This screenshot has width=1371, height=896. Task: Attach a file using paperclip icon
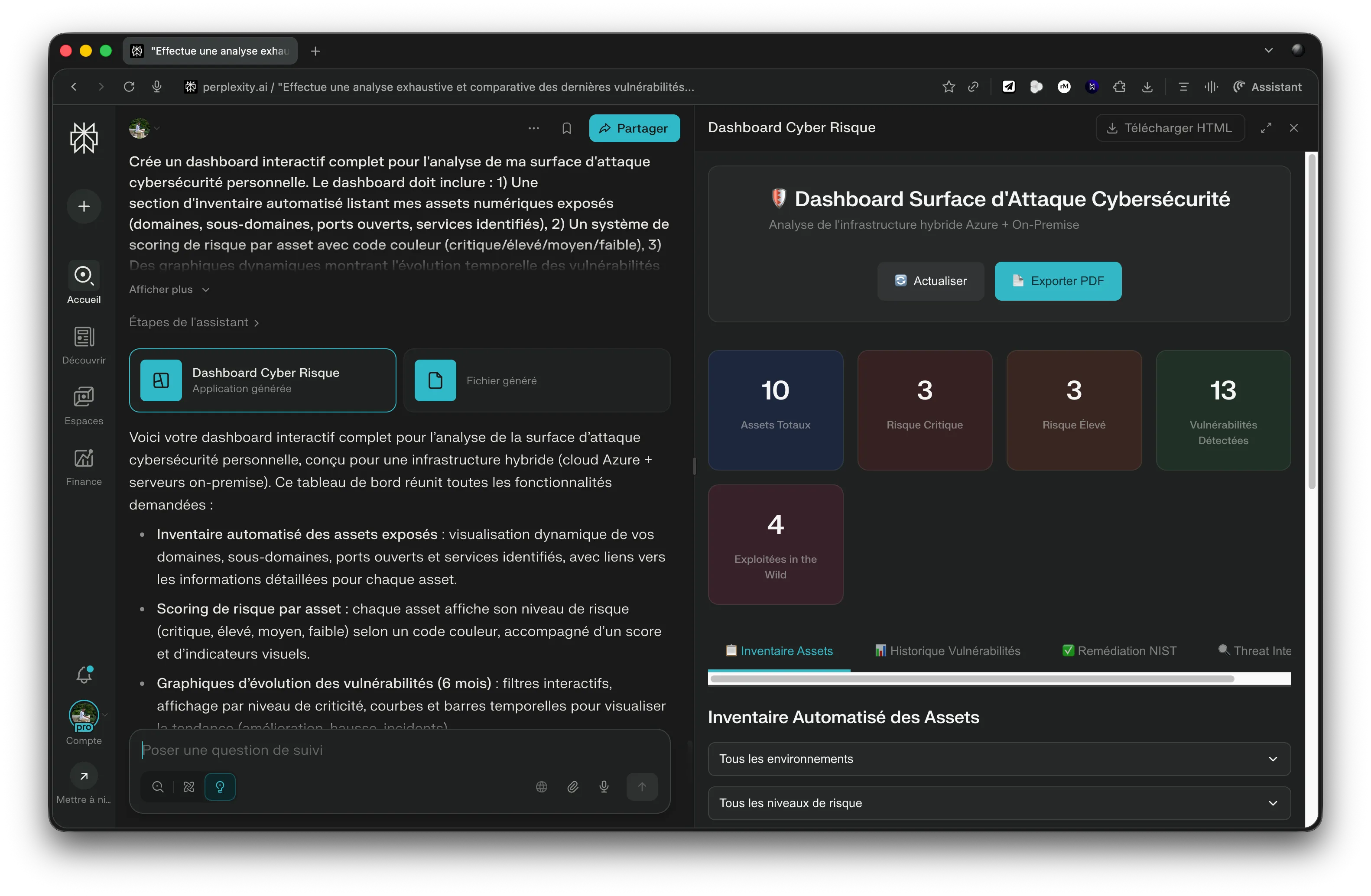pyautogui.click(x=572, y=786)
